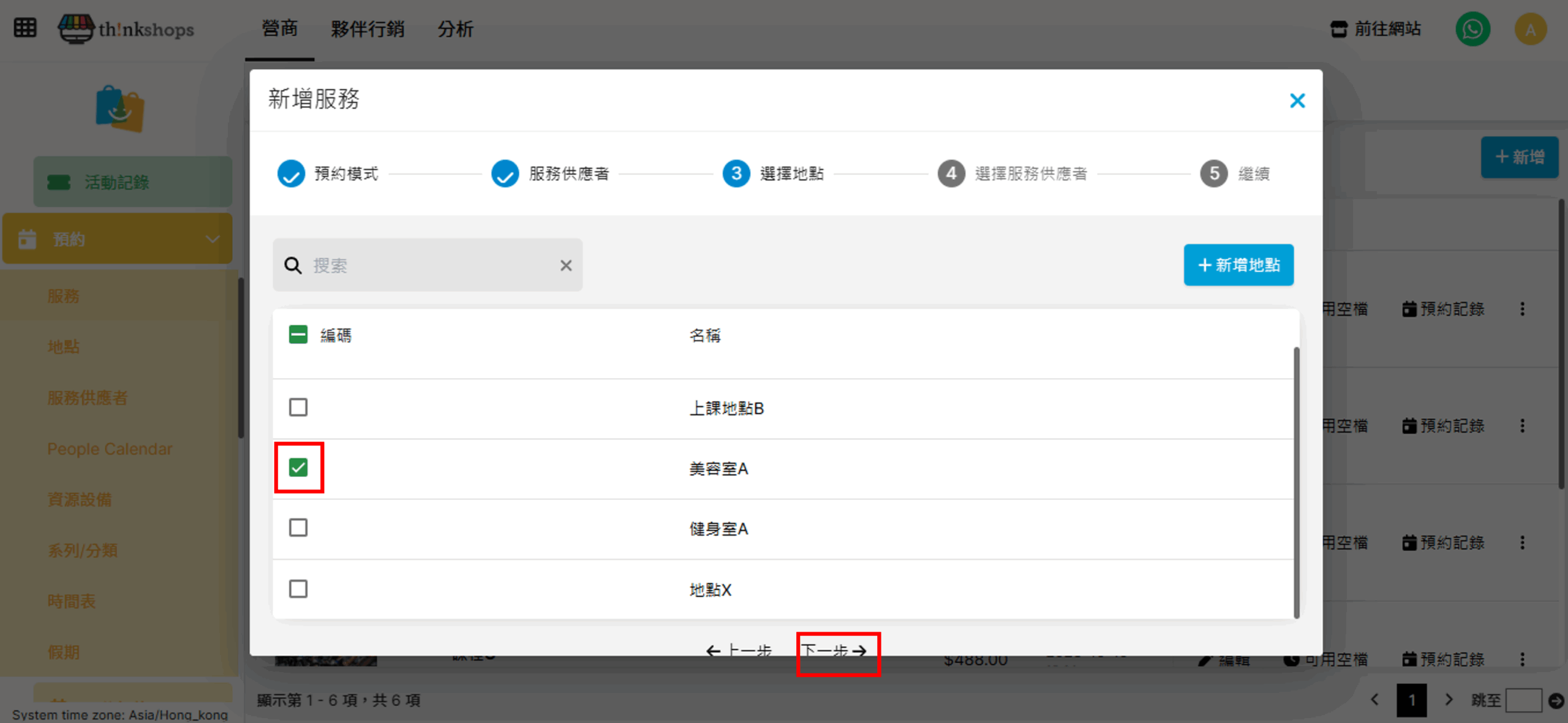Click the X icon closing 新增服務 dialog

(x=1297, y=100)
